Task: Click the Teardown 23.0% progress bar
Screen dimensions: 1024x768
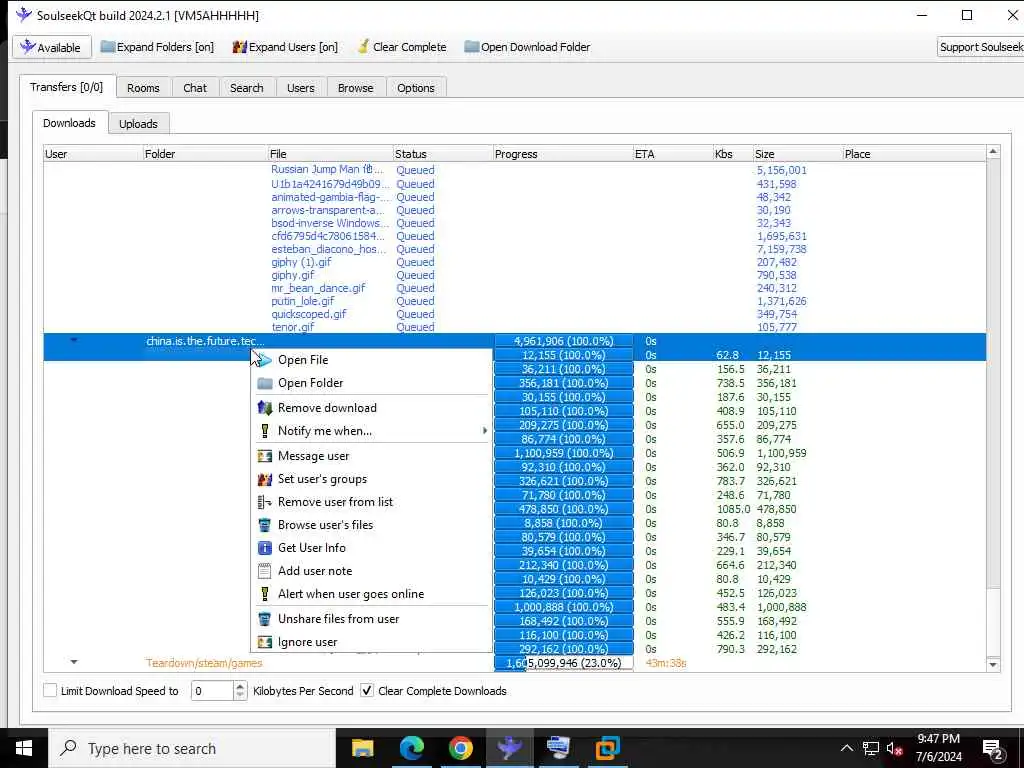Action: (564, 663)
